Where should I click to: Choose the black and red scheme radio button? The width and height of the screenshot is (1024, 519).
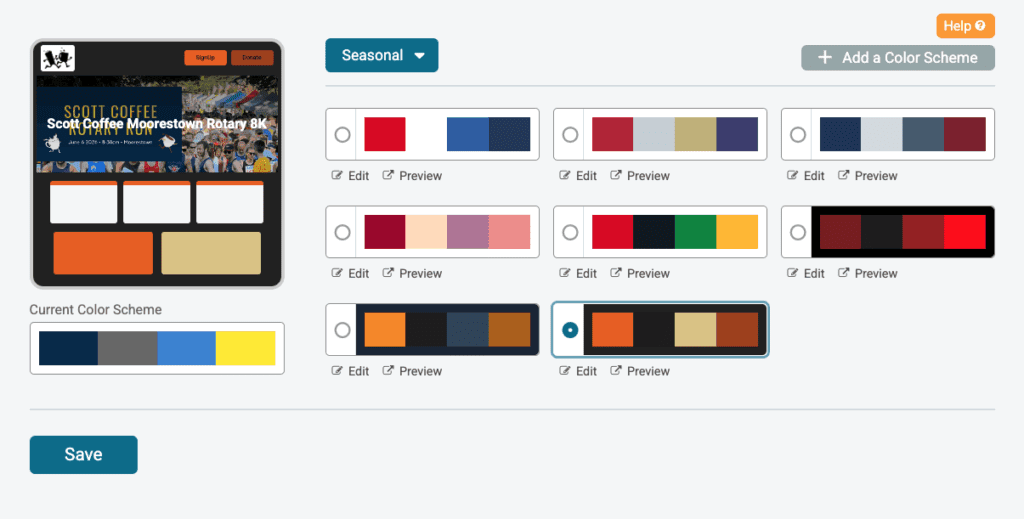pyautogui.click(x=798, y=232)
